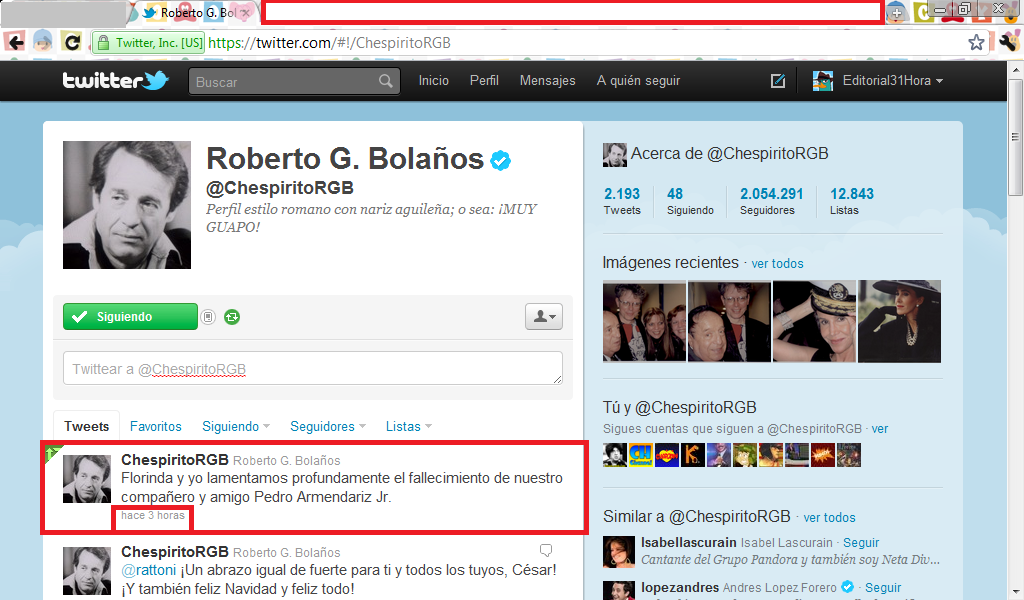Screen dimensions: 1024x600
Task: Toggle the green Siguiendo follow button
Action: (130, 317)
